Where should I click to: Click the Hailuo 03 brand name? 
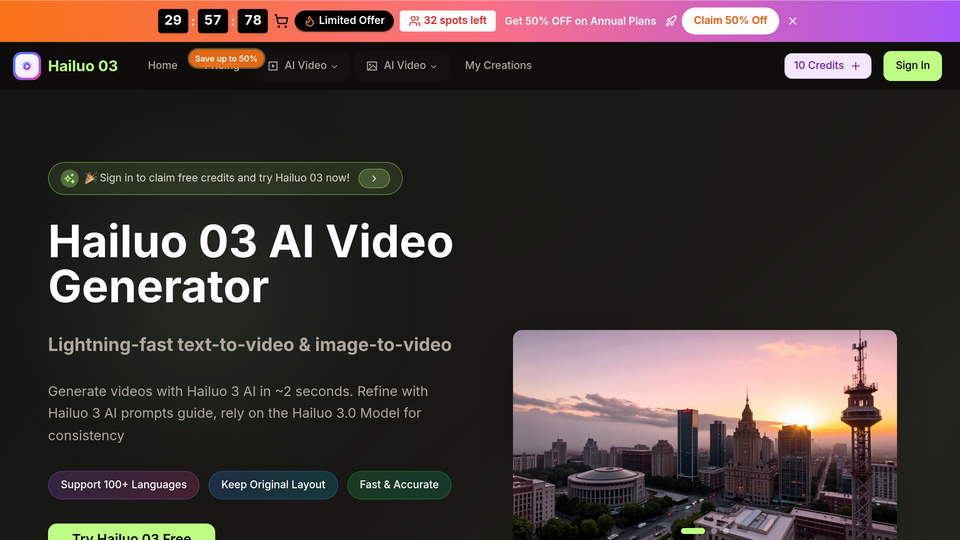(83, 66)
